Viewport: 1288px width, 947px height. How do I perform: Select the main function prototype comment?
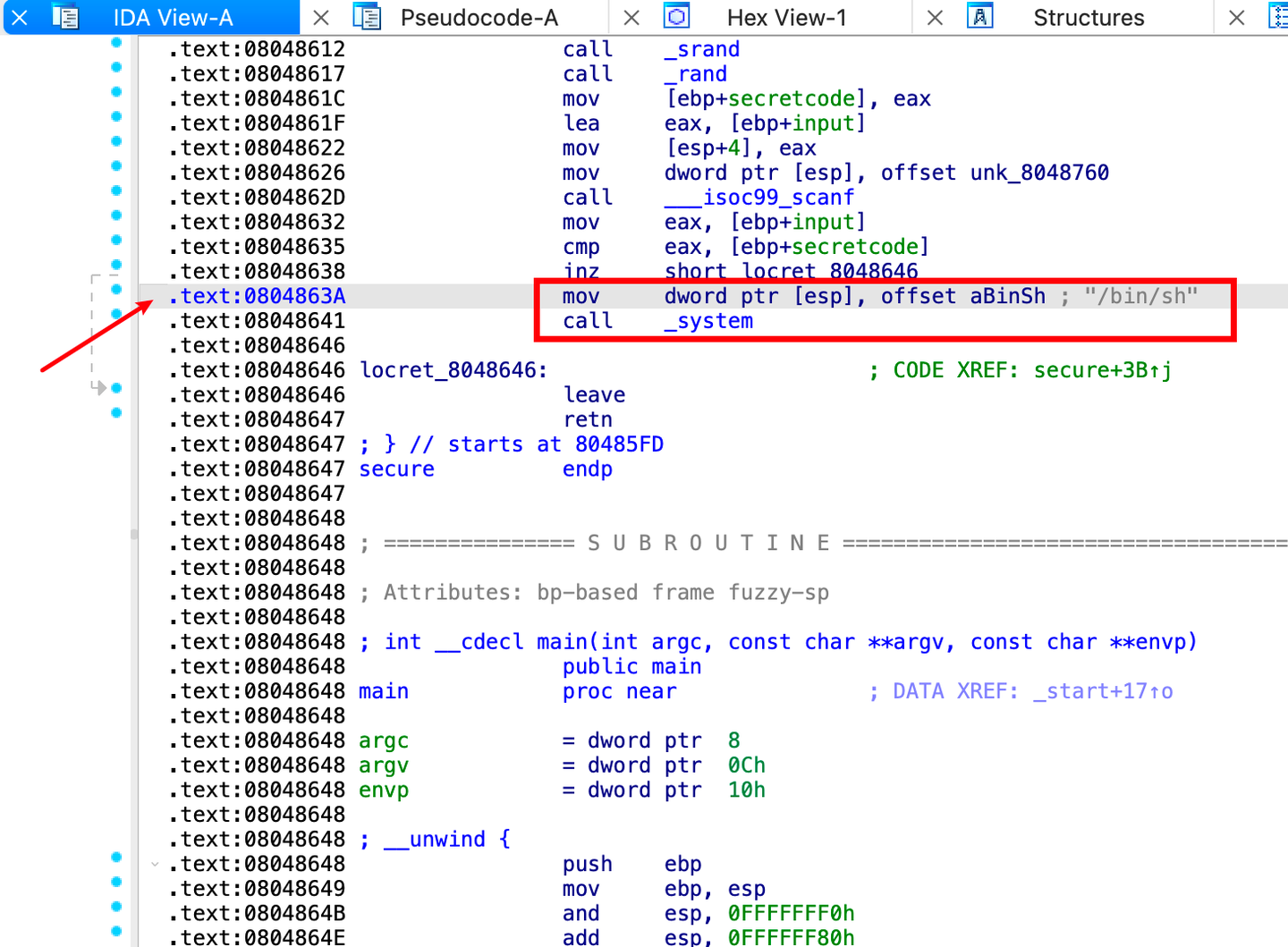click(778, 642)
